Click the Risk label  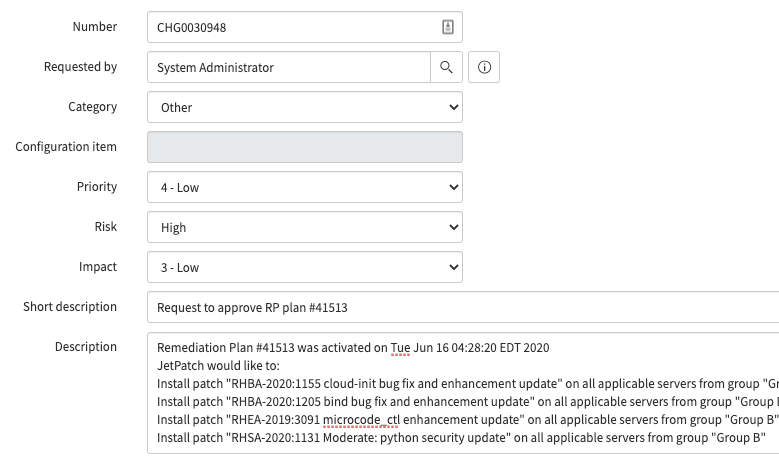(x=106, y=227)
